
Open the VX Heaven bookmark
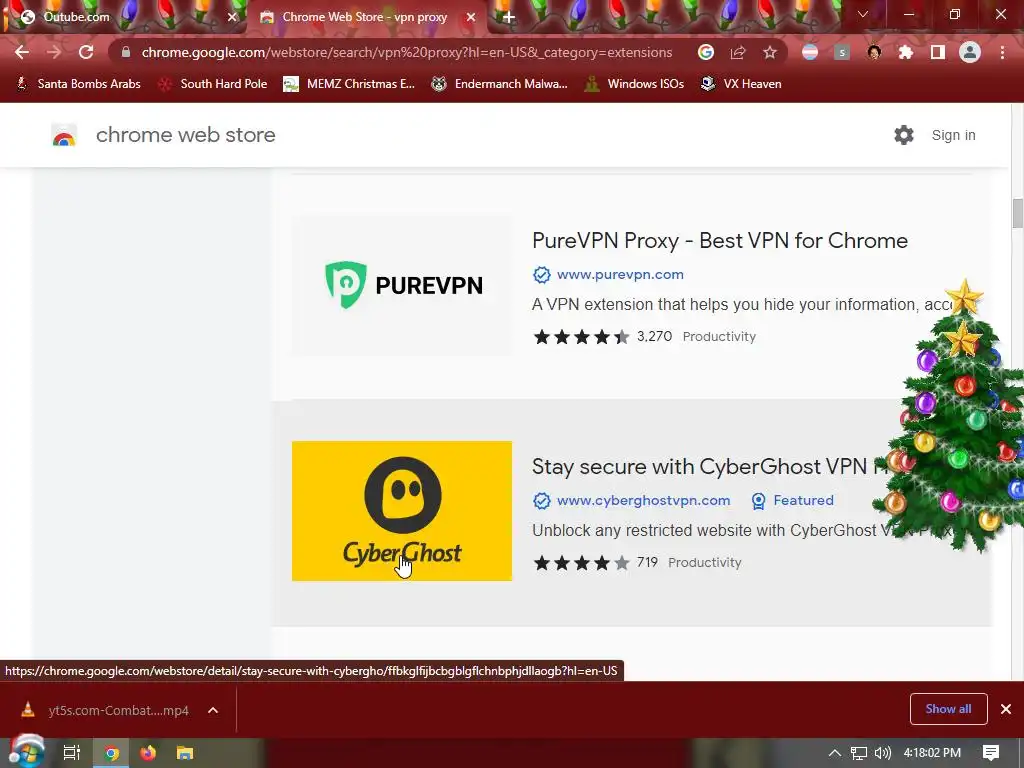pyautogui.click(x=741, y=84)
